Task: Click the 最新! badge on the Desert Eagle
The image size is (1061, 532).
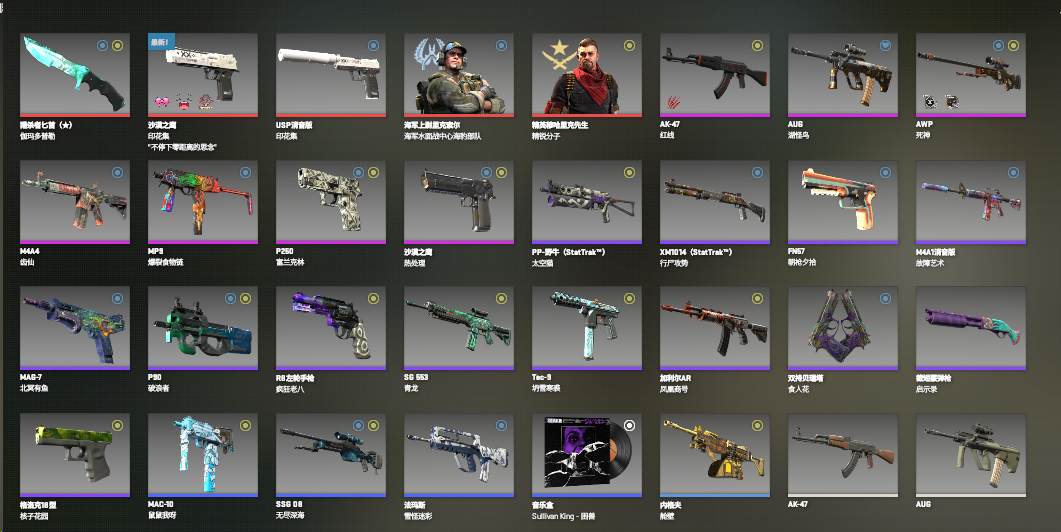Action: 161,42
